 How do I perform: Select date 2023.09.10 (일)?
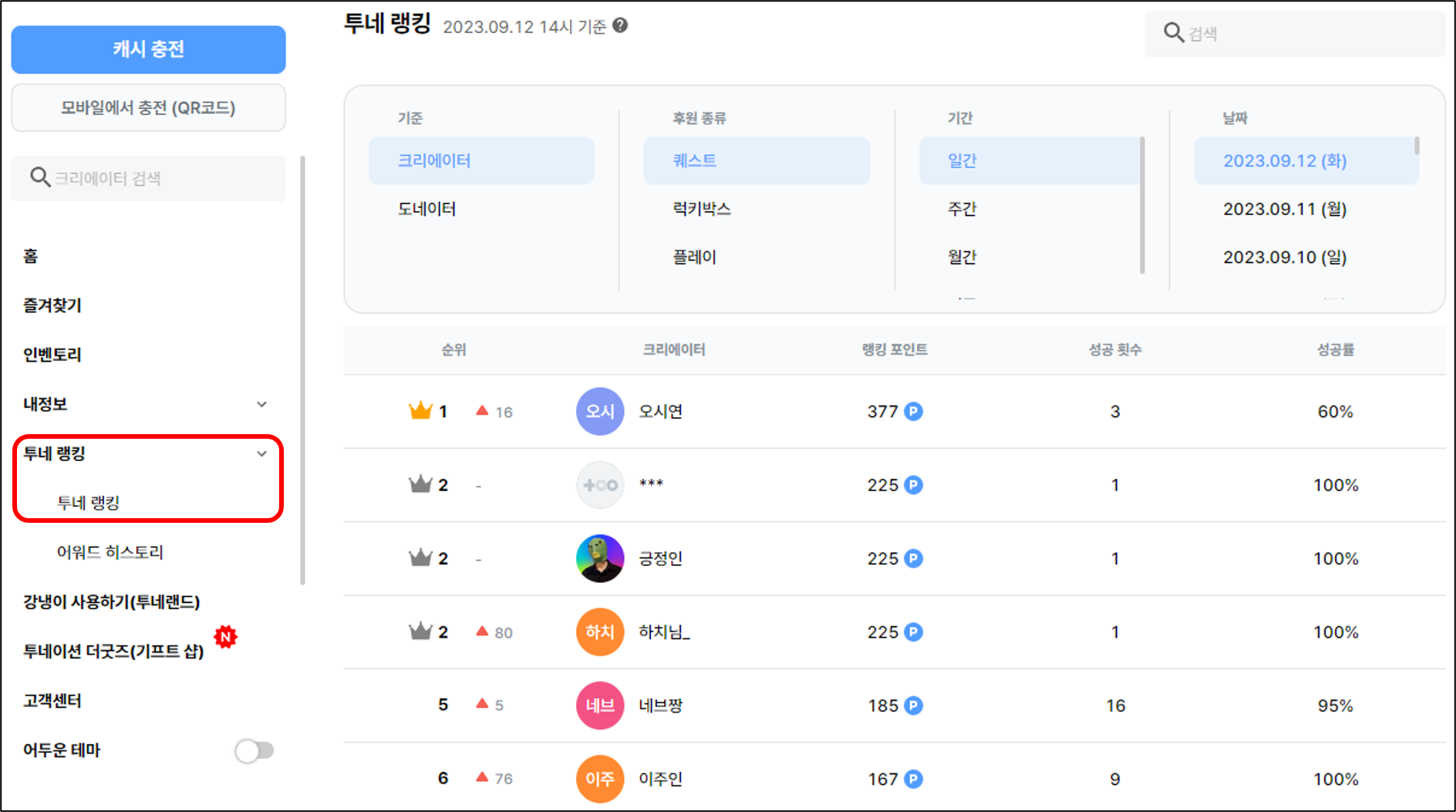point(1285,257)
